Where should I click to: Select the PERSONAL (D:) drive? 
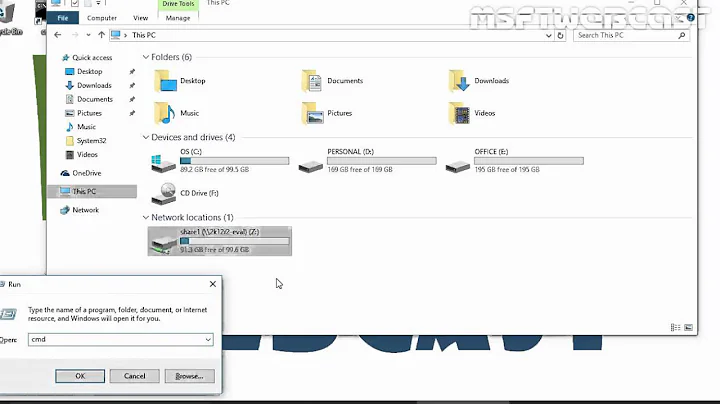click(x=367, y=161)
